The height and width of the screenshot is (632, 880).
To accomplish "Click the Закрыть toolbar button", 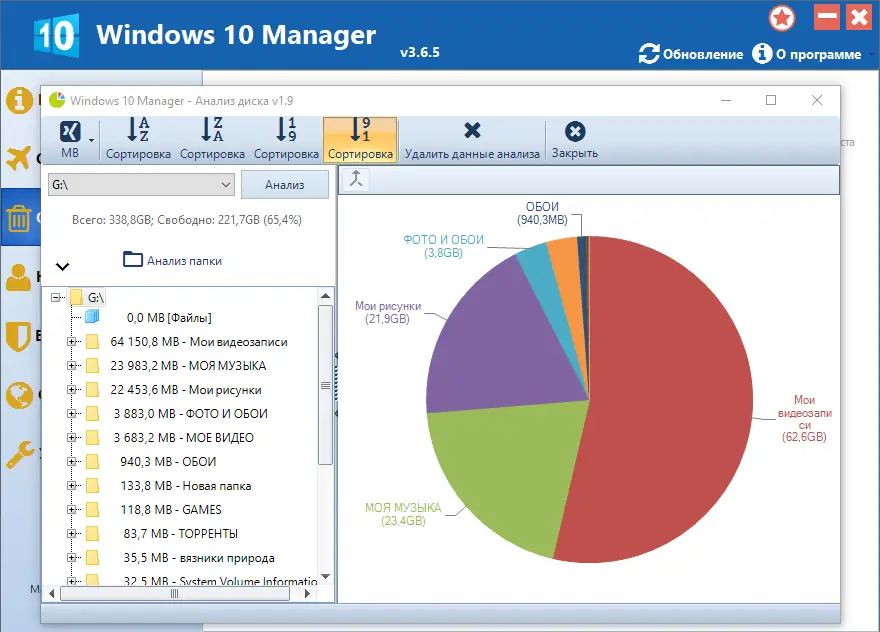I will [x=575, y=139].
